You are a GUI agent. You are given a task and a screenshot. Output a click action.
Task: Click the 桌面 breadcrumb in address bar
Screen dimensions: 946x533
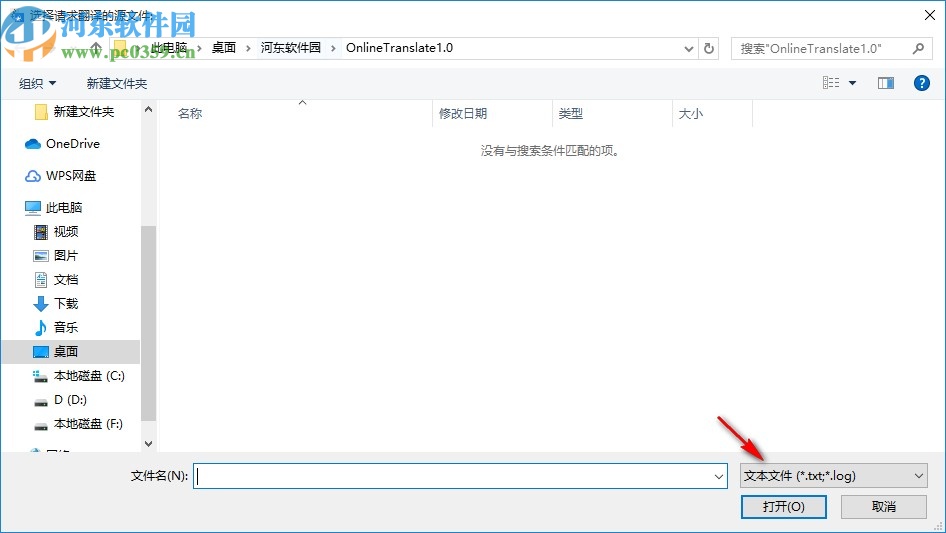pyautogui.click(x=224, y=48)
